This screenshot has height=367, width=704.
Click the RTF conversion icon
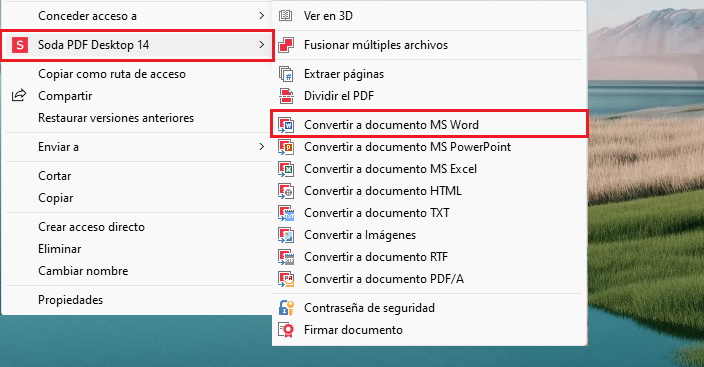pos(286,257)
